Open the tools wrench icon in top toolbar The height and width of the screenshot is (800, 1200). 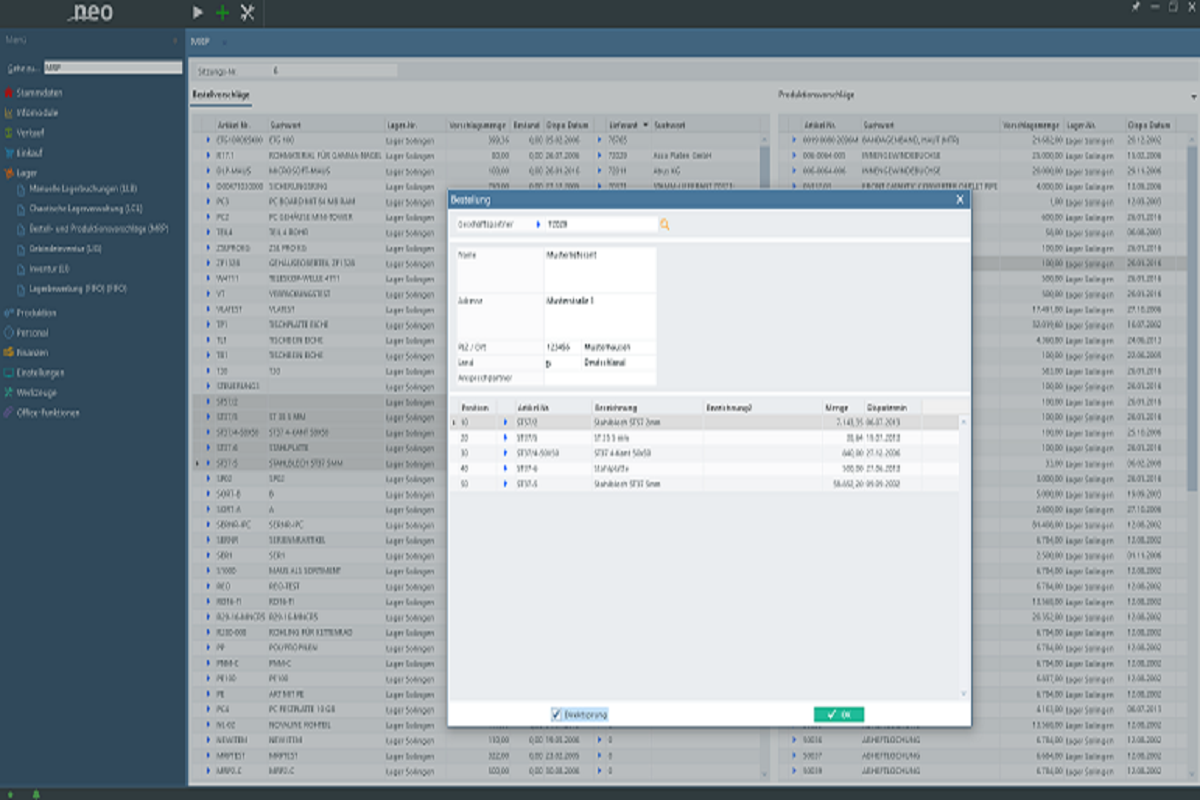[x=248, y=13]
